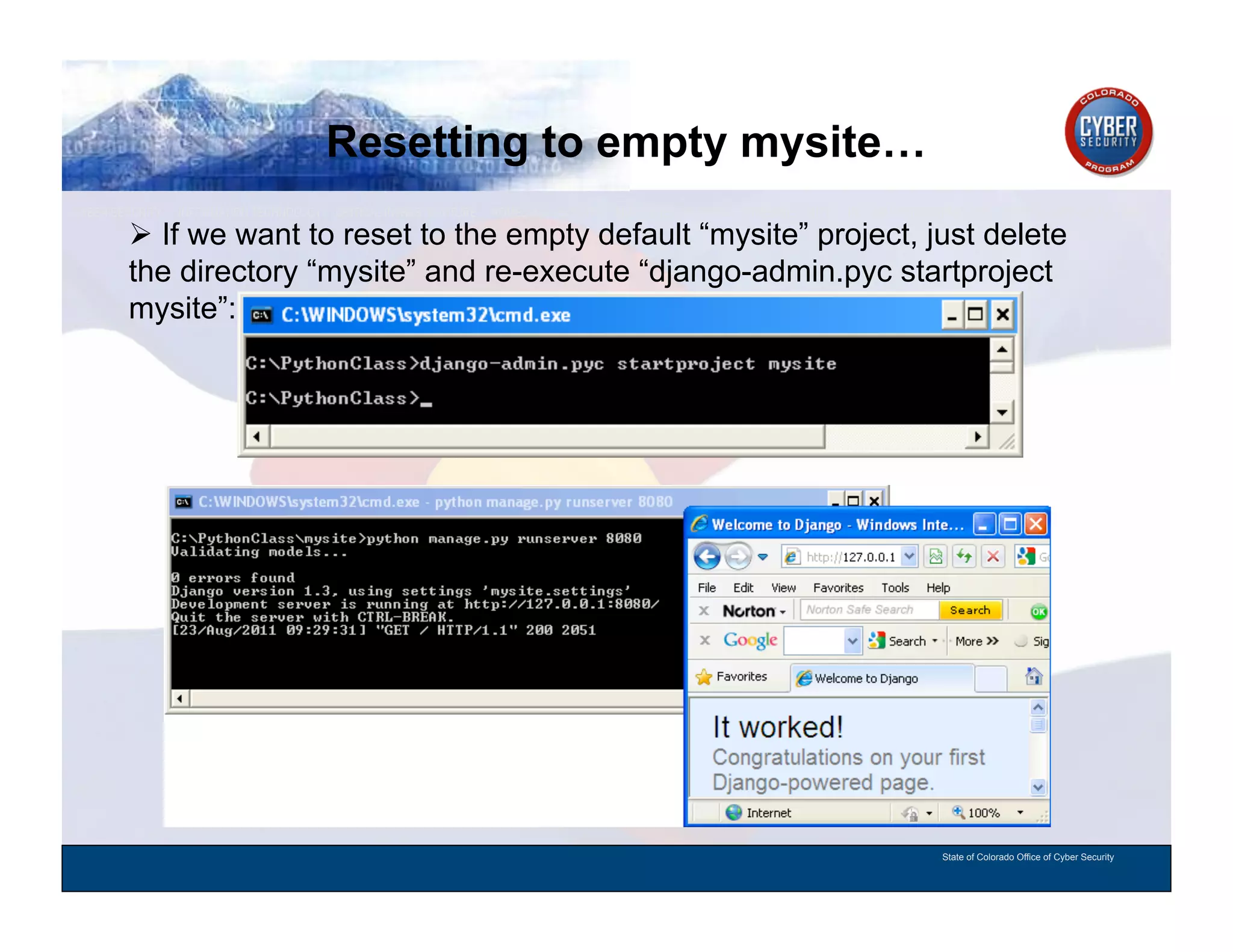Click top cmd.exe vertical scrollbar down arrow
The image size is (1233, 952).
coord(1002,412)
